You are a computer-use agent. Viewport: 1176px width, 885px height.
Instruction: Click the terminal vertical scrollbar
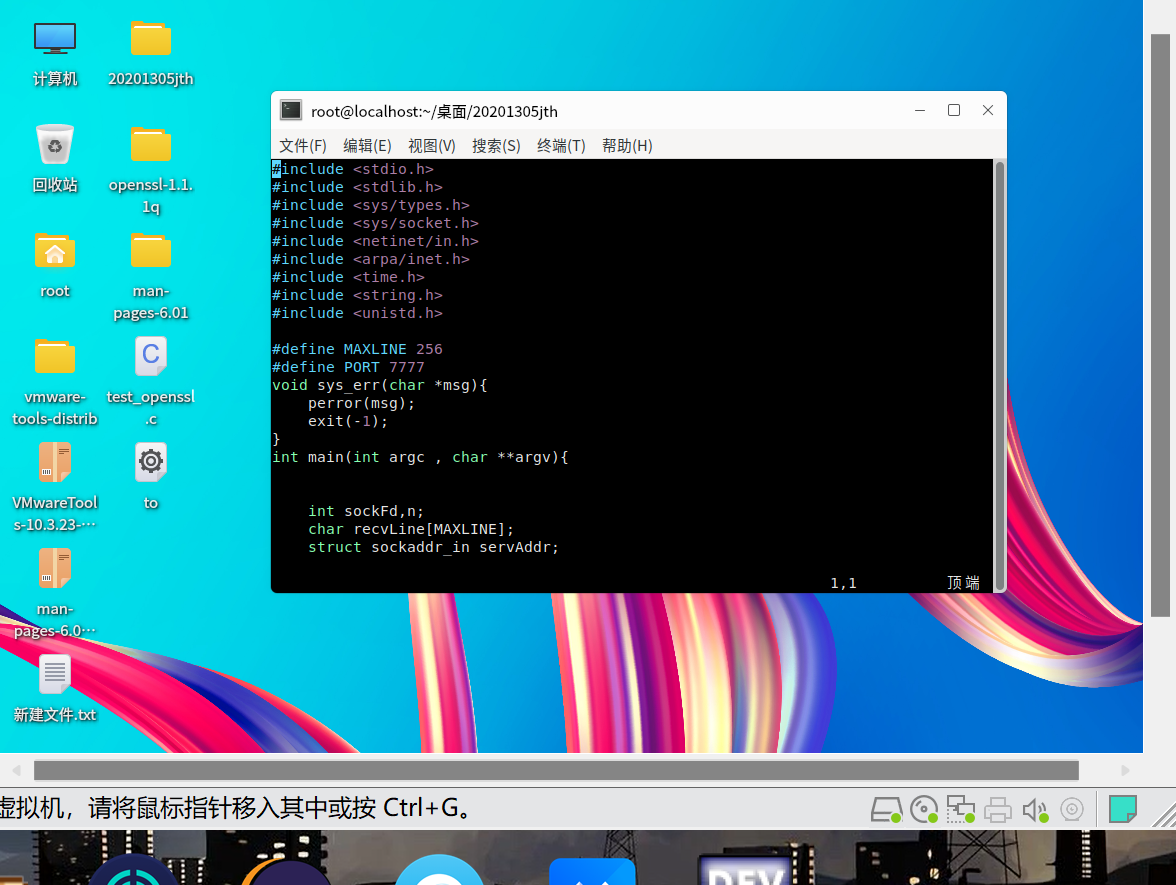click(1000, 375)
